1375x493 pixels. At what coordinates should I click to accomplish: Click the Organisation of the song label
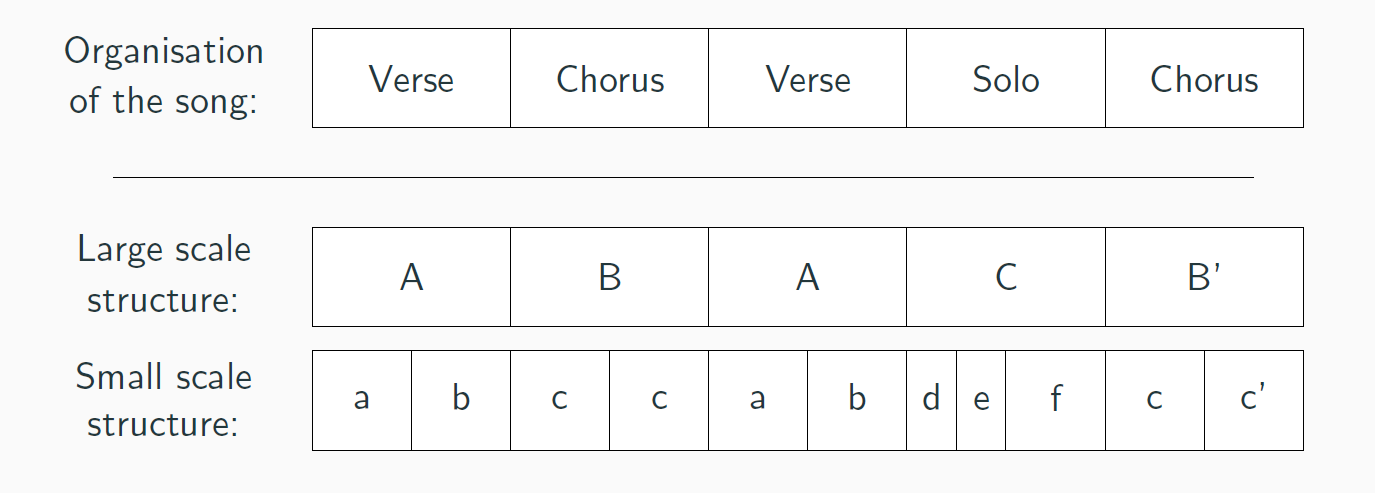[x=164, y=76]
